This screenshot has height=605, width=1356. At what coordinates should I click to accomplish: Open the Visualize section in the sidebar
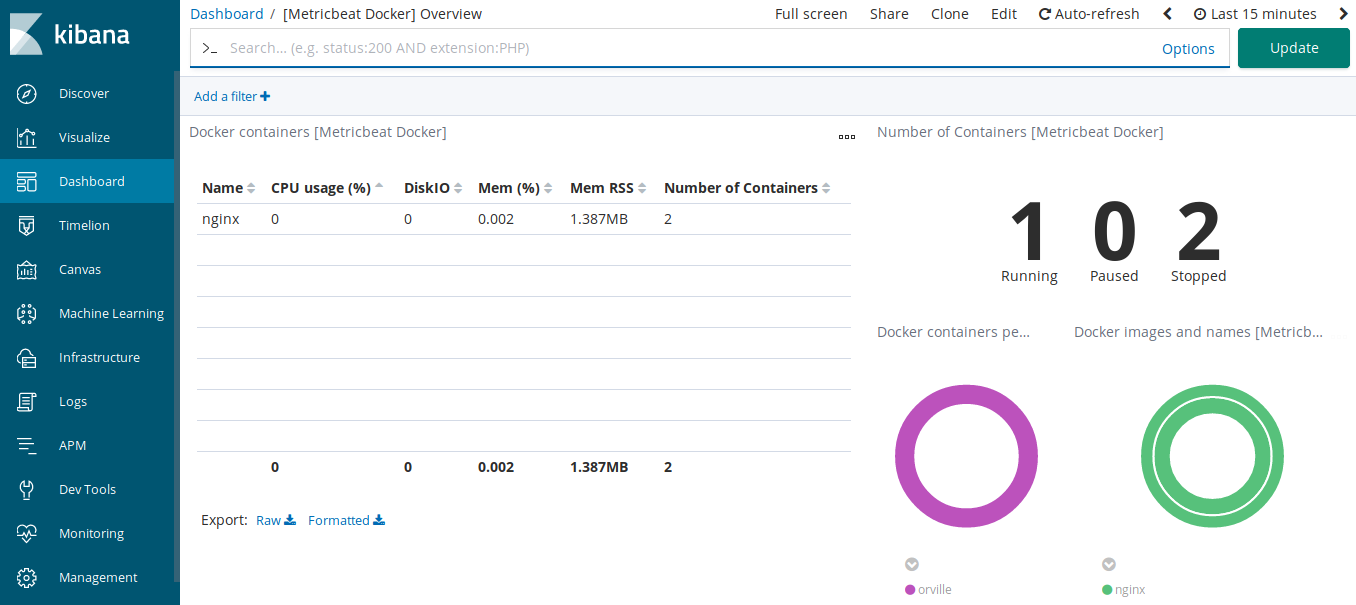tap(85, 137)
